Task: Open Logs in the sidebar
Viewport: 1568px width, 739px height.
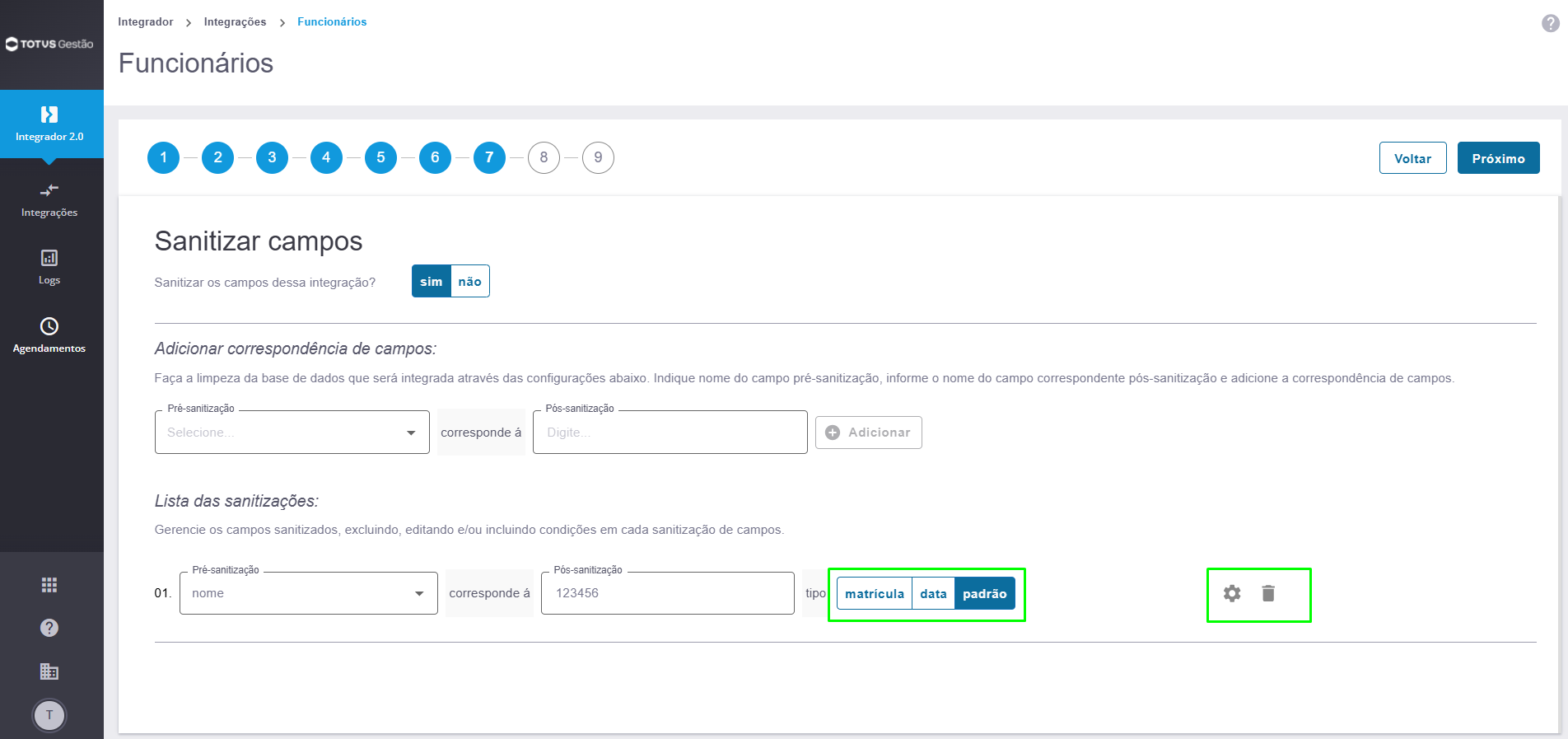Action: point(49,268)
